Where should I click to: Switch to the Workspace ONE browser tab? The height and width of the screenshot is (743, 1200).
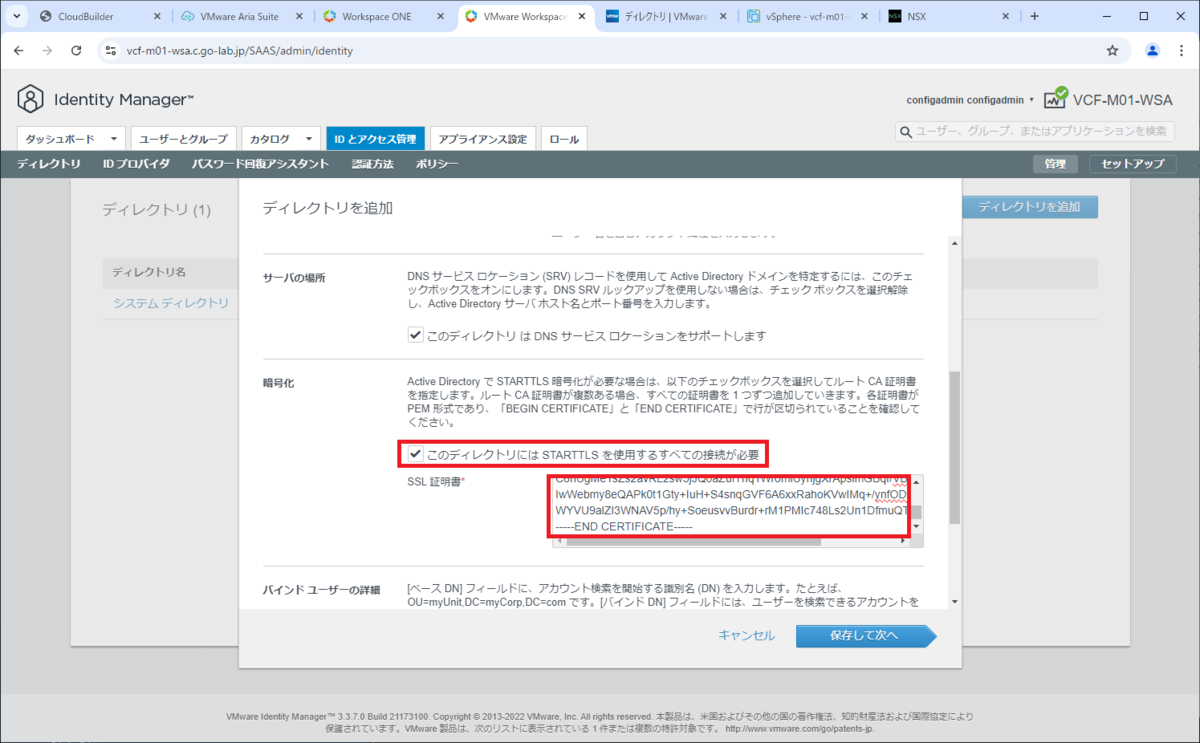383,17
